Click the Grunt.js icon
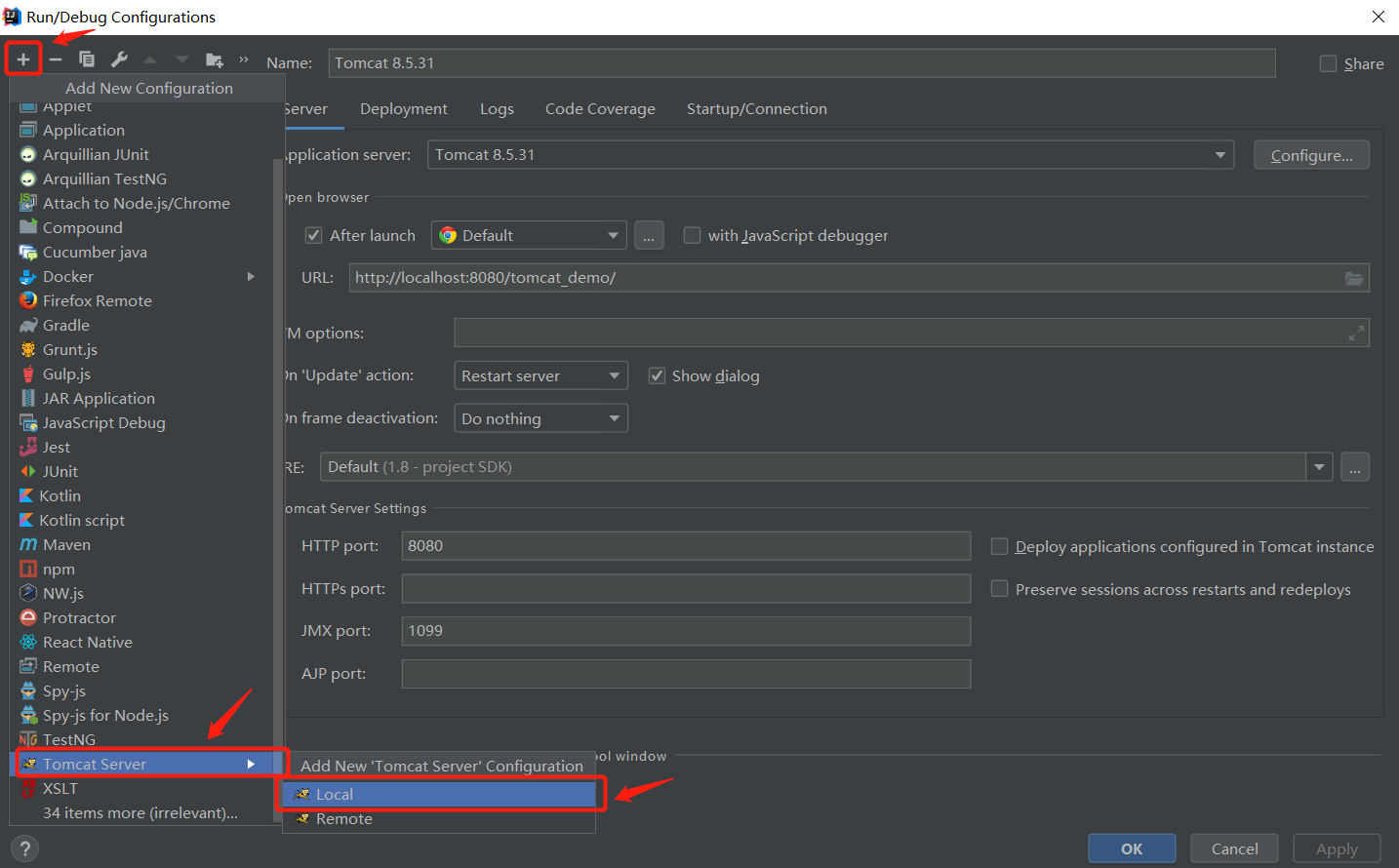The image size is (1399, 868). pos(28,350)
